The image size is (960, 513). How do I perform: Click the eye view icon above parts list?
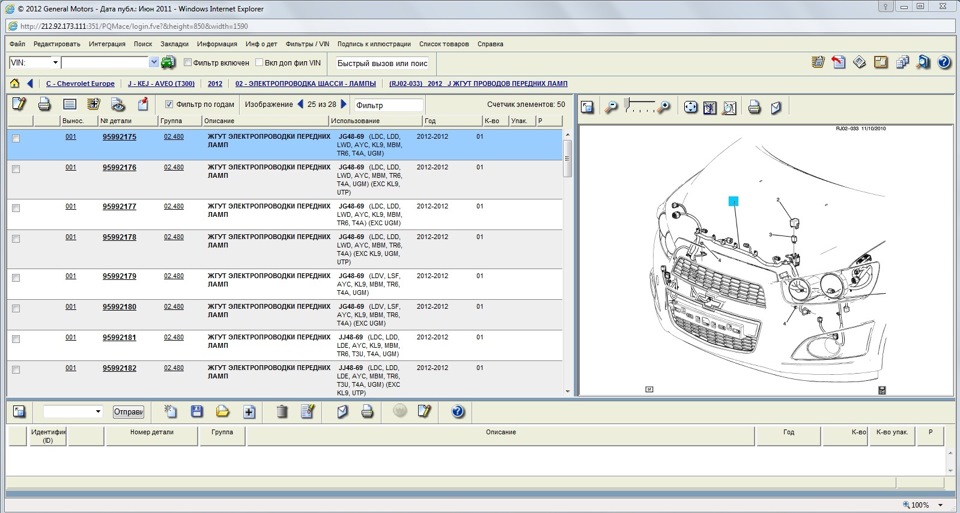click(118, 105)
